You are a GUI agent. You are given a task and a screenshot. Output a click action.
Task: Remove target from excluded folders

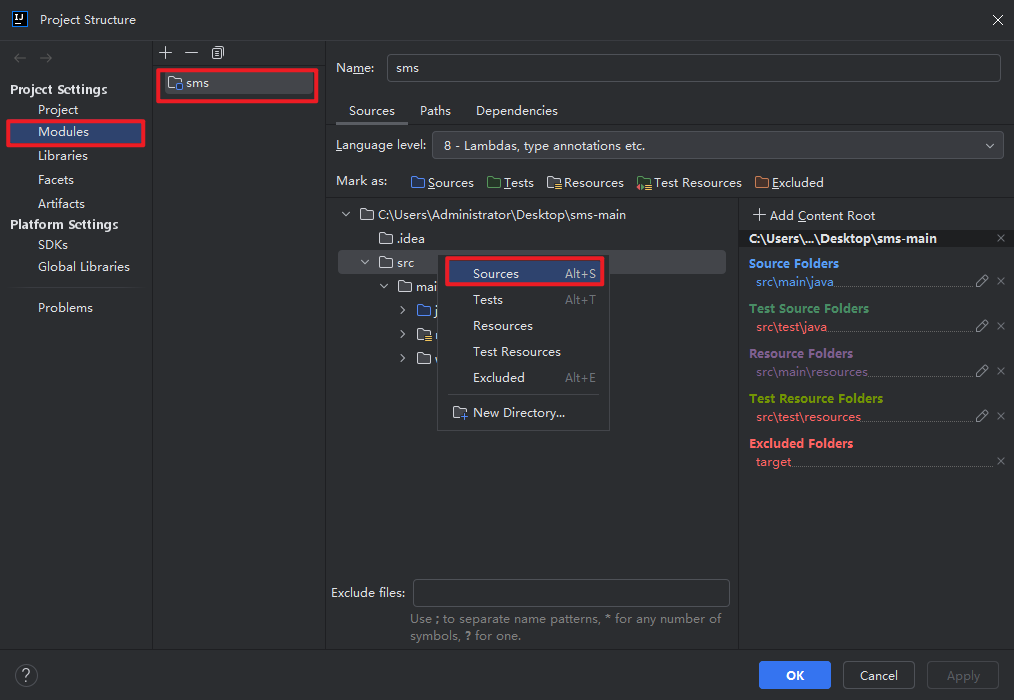(x=1001, y=461)
